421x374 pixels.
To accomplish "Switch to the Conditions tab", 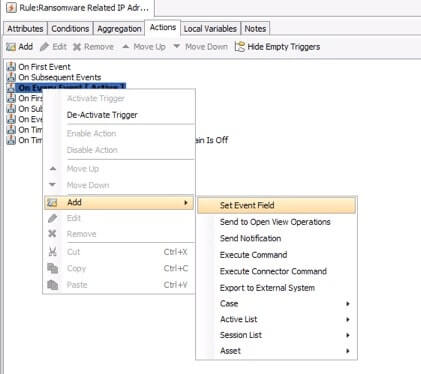I will [x=70, y=29].
